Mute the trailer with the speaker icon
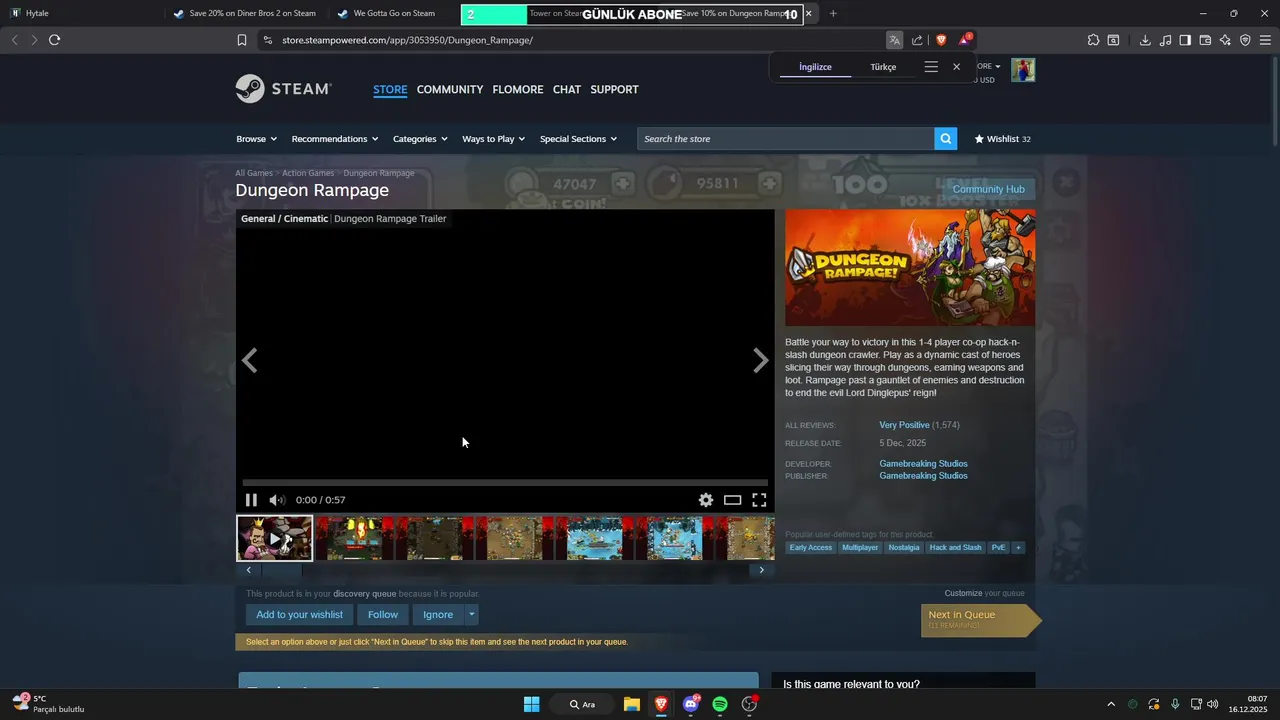1280x720 pixels. [277, 500]
